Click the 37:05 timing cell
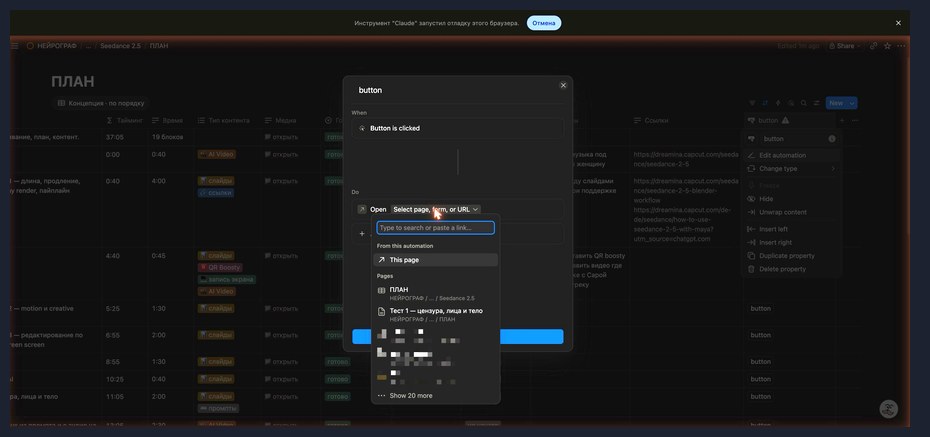Image resolution: width=930 pixels, height=437 pixels. (113, 137)
